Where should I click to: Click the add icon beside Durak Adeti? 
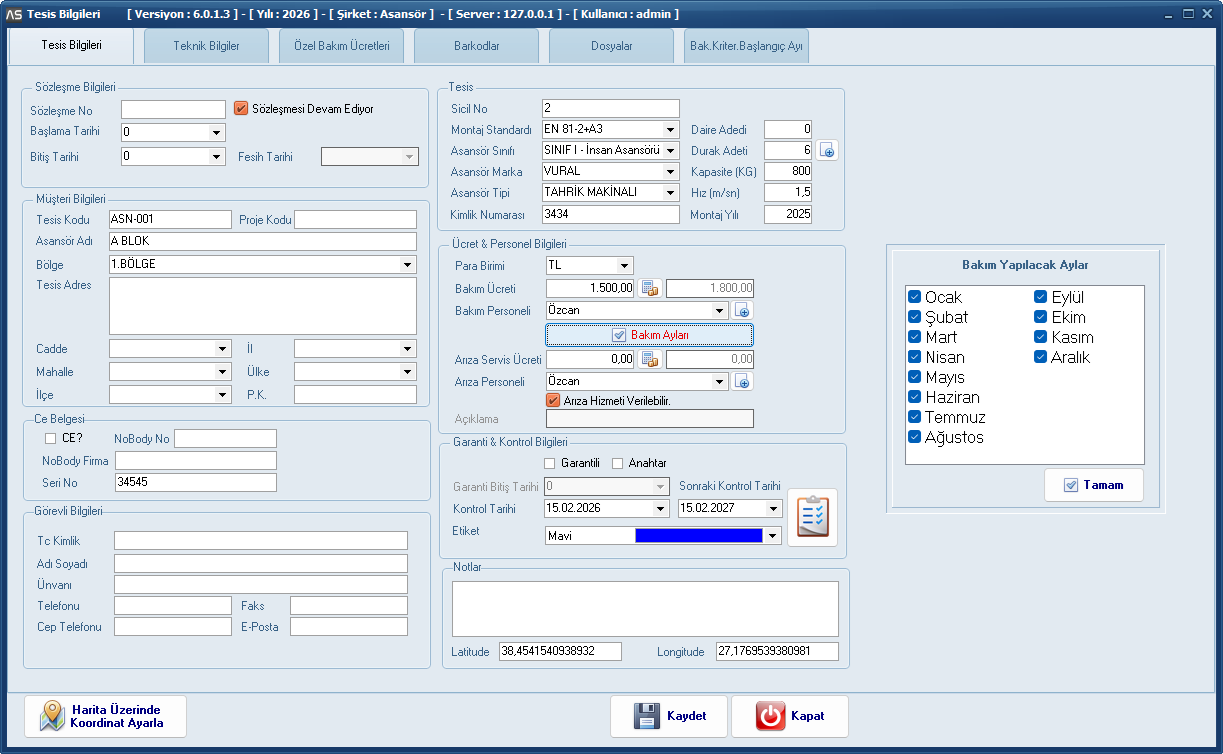point(827,150)
